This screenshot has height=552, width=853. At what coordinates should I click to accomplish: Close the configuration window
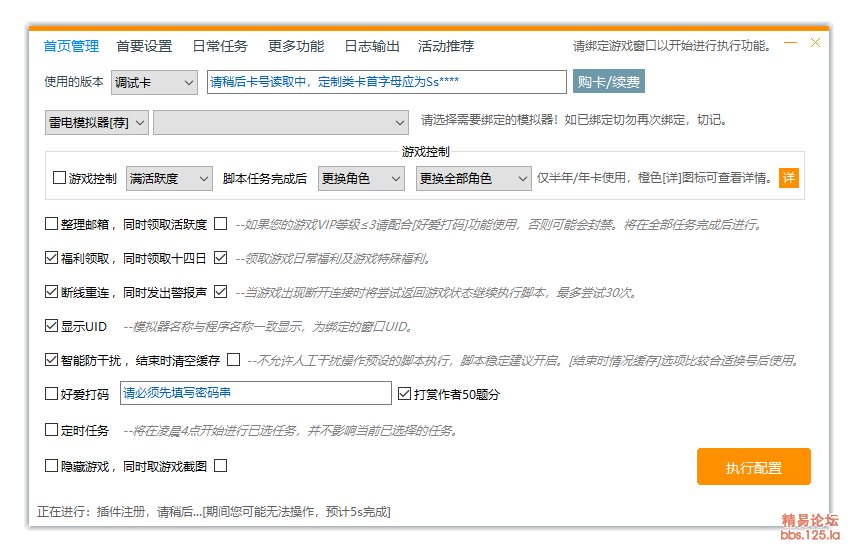[x=815, y=43]
